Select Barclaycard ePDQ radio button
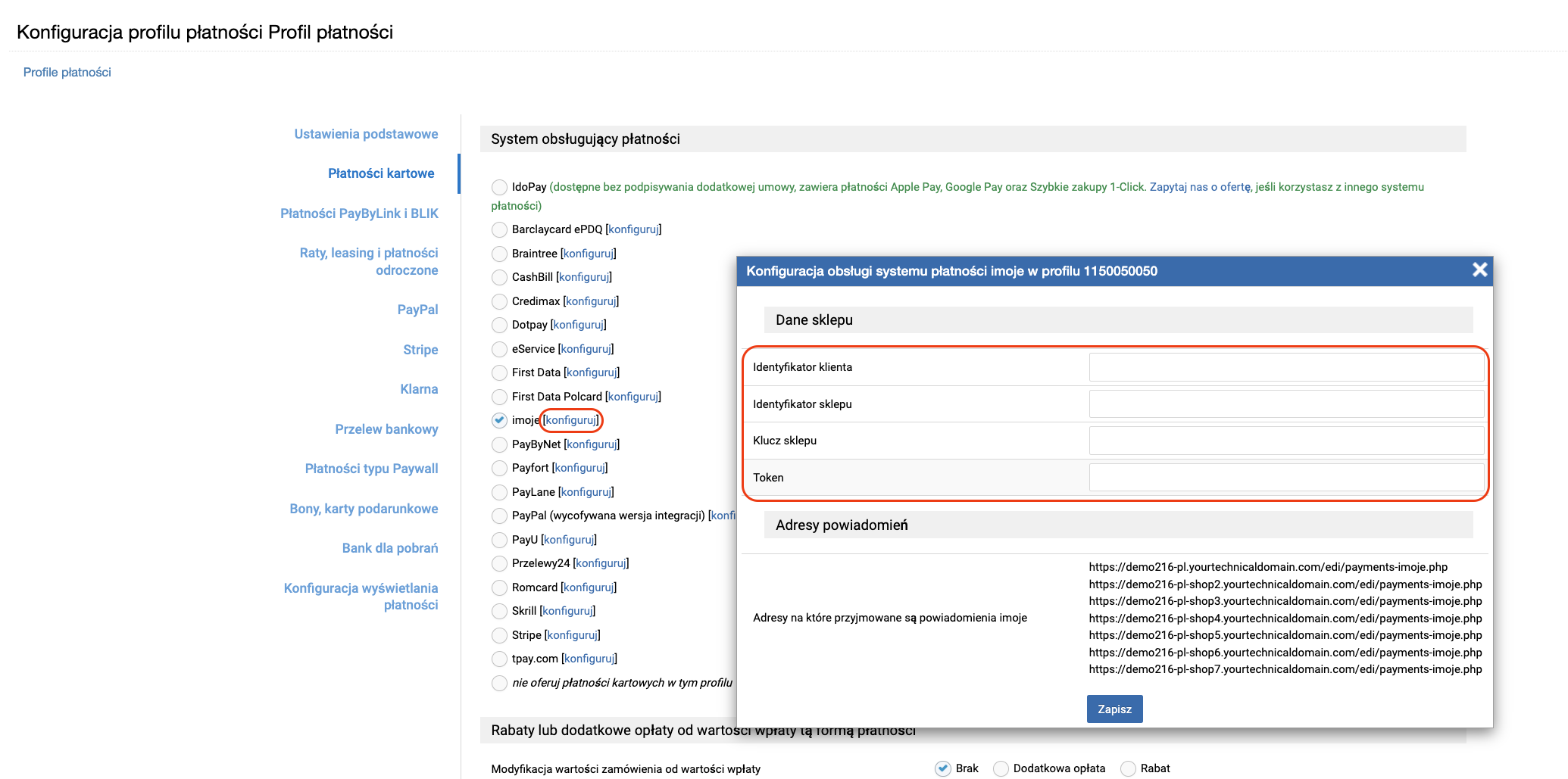Screen dimensions: 1568x779 499,229
